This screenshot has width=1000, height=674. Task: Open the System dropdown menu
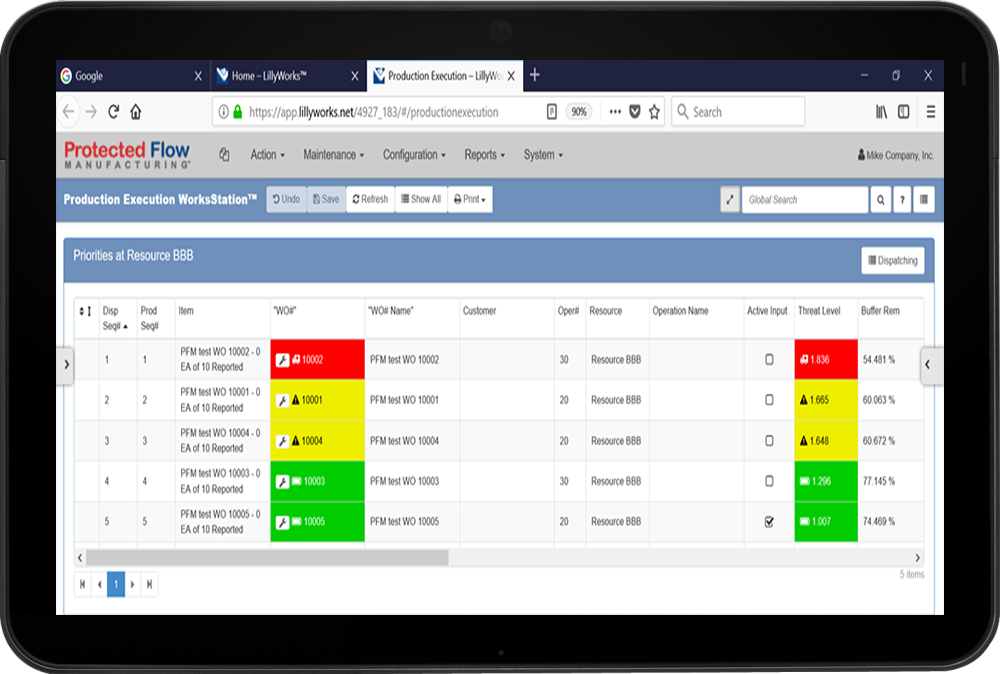(x=543, y=155)
